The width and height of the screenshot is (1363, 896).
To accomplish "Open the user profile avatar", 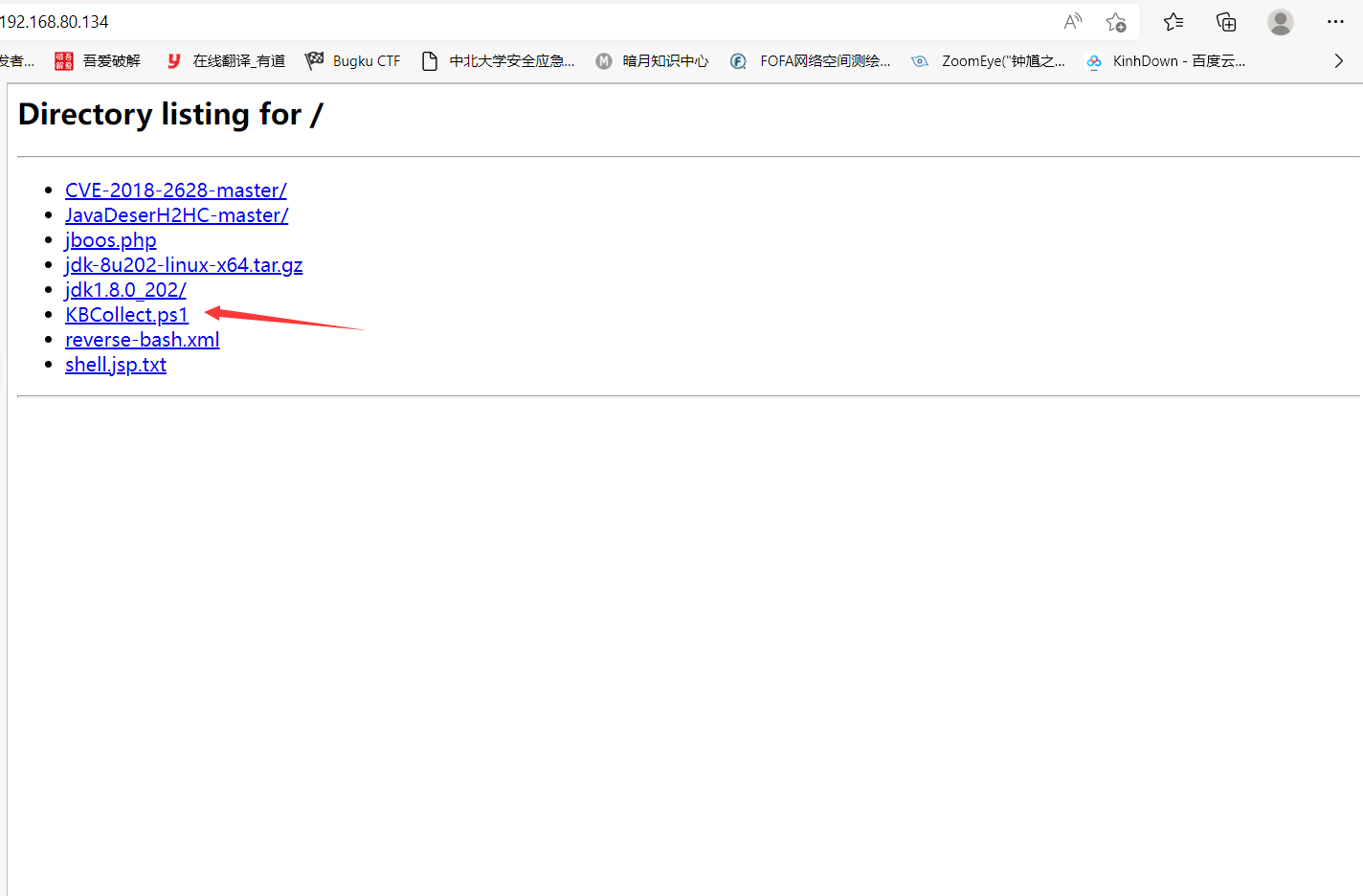I will coord(1281,21).
